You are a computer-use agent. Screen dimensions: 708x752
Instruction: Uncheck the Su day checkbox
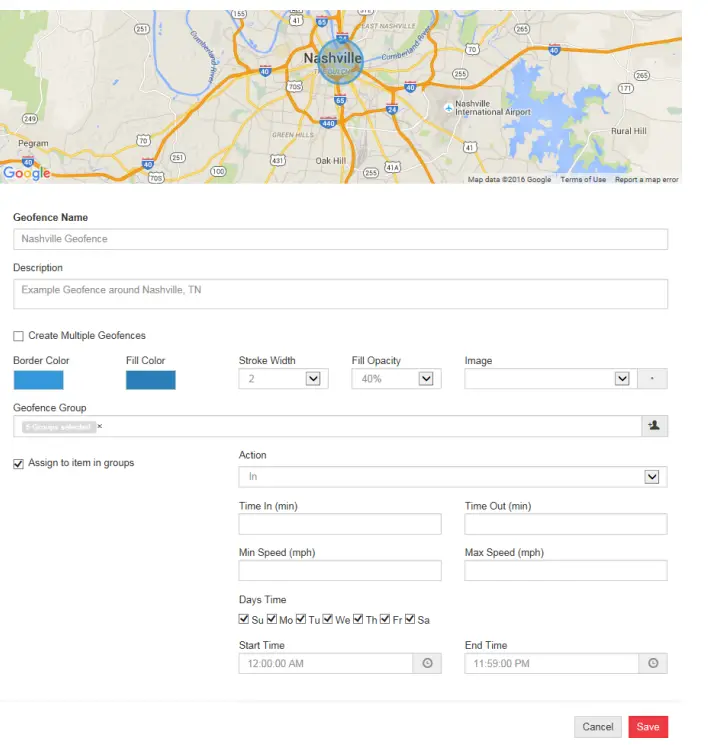(x=244, y=620)
